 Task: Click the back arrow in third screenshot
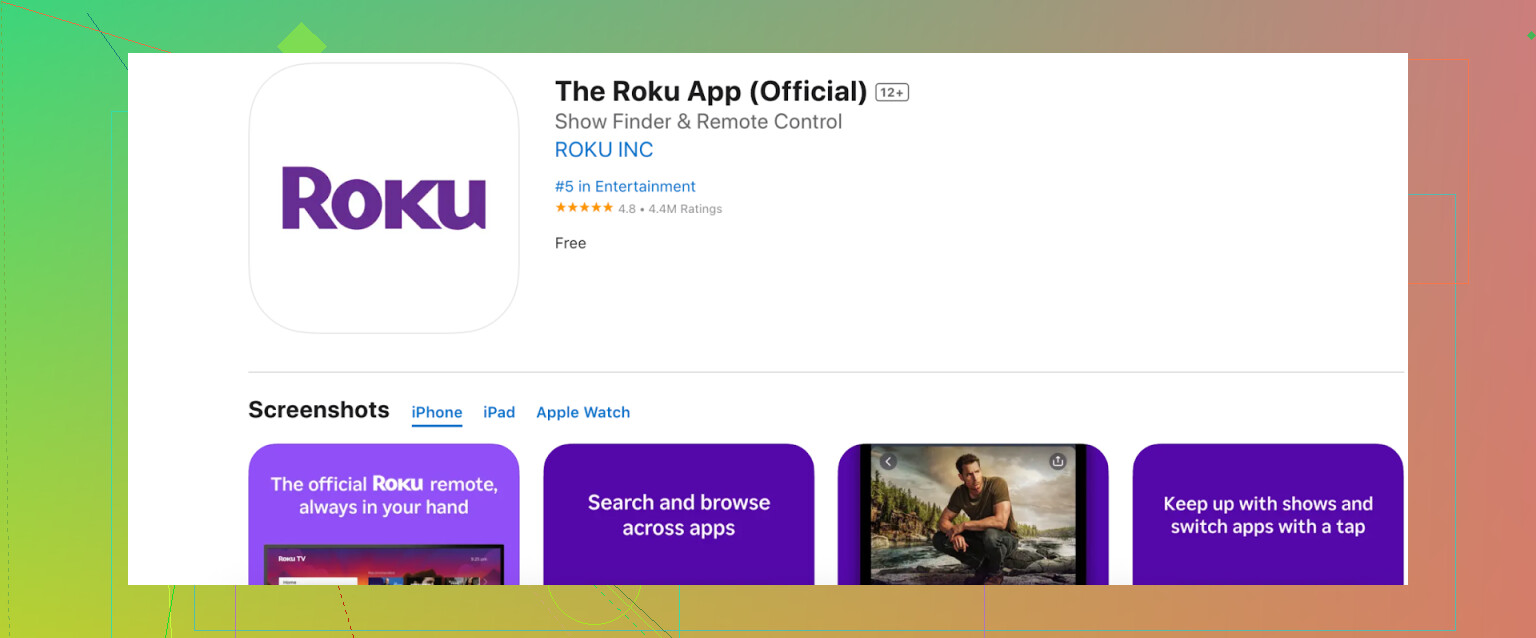888,461
